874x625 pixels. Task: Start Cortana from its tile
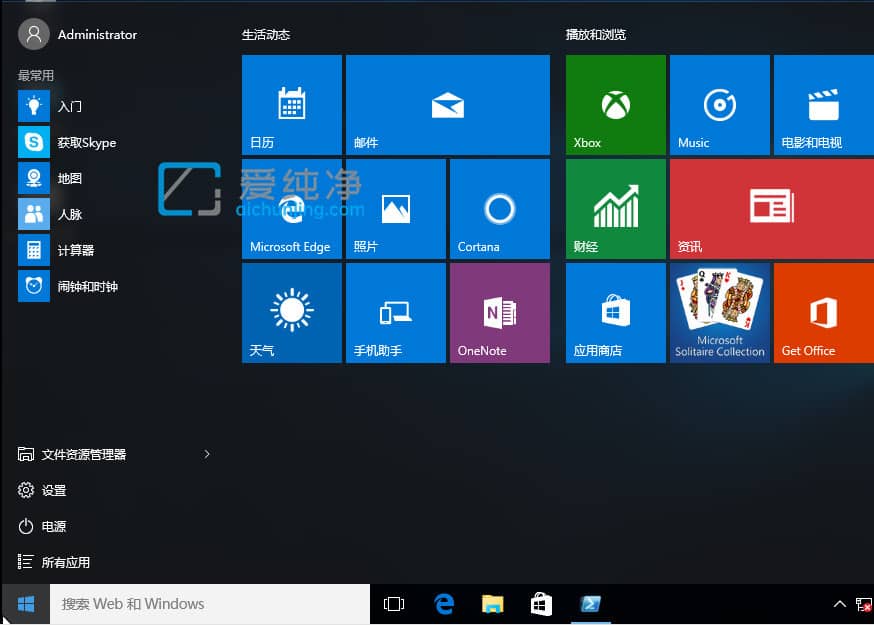pyautogui.click(x=499, y=208)
